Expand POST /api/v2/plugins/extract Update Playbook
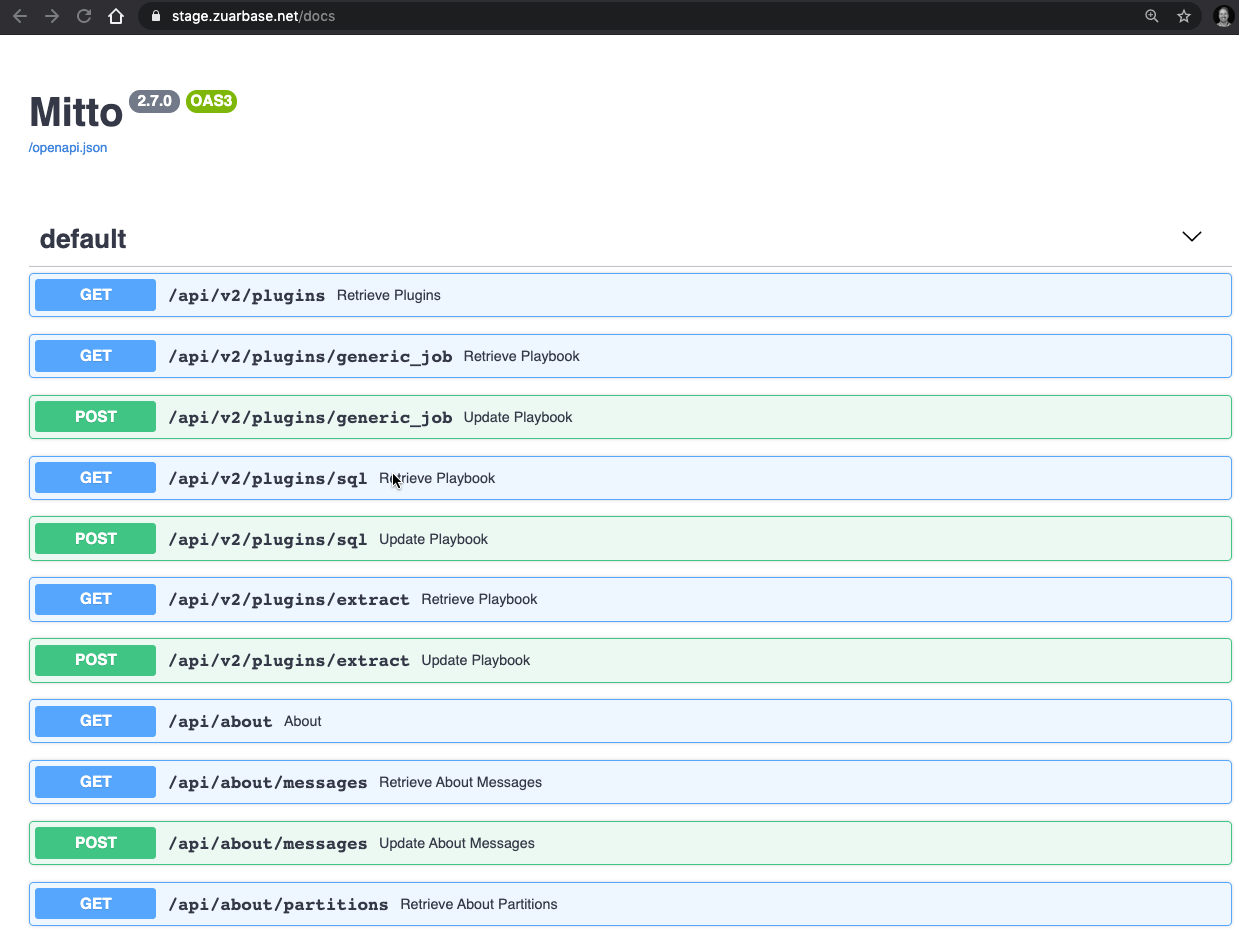The image size is (1239, 934). click(630, 660)
